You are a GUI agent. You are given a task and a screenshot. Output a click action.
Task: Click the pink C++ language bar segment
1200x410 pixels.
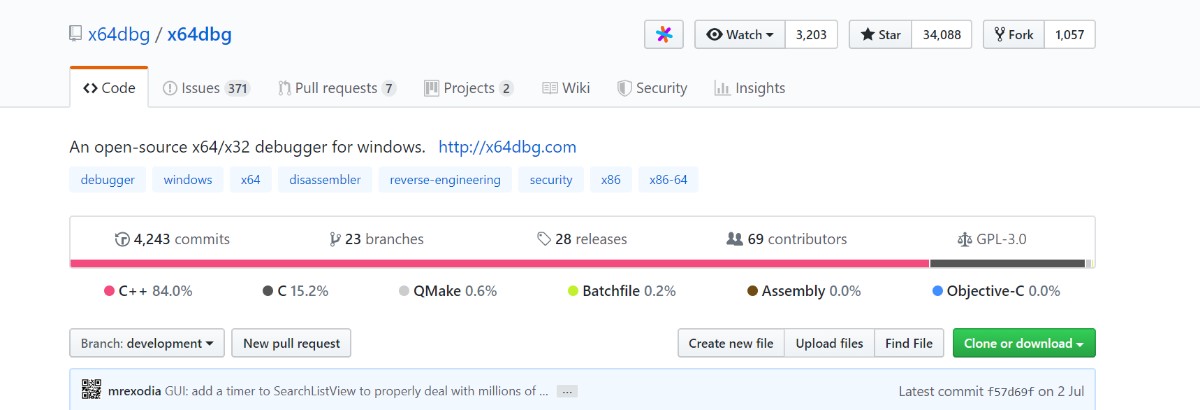pyautogui.click(x=500, y=264)
